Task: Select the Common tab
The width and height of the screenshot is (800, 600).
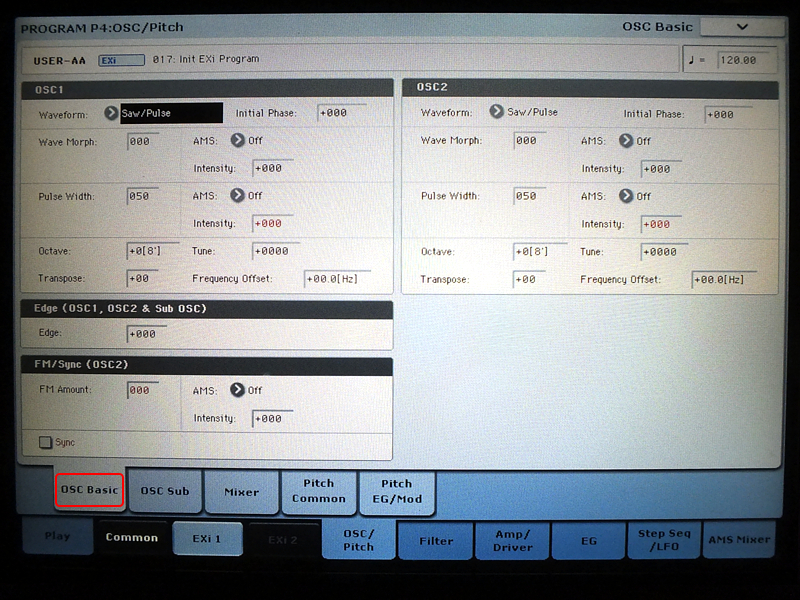Action: pos(132,538)
